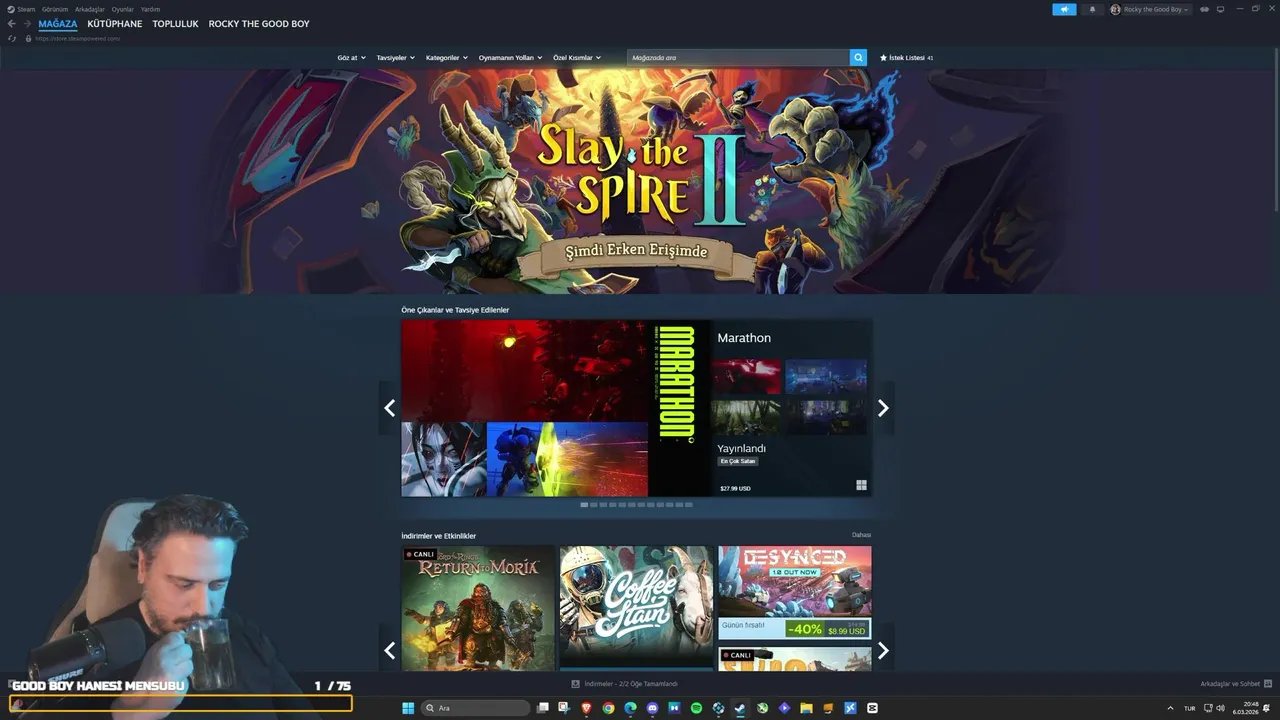The width and height of the screenshot is (1280, 720).
Task: Open the Arkadaşlar ve Sohbet friends icon
Action: point(1269,684)
